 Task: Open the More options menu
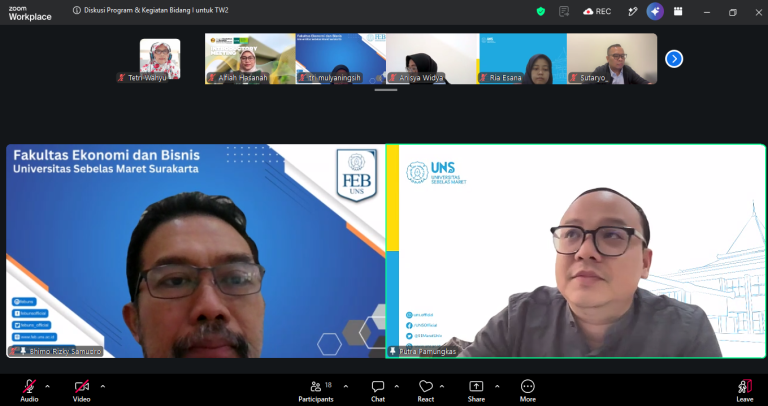[x=528, y=390]
